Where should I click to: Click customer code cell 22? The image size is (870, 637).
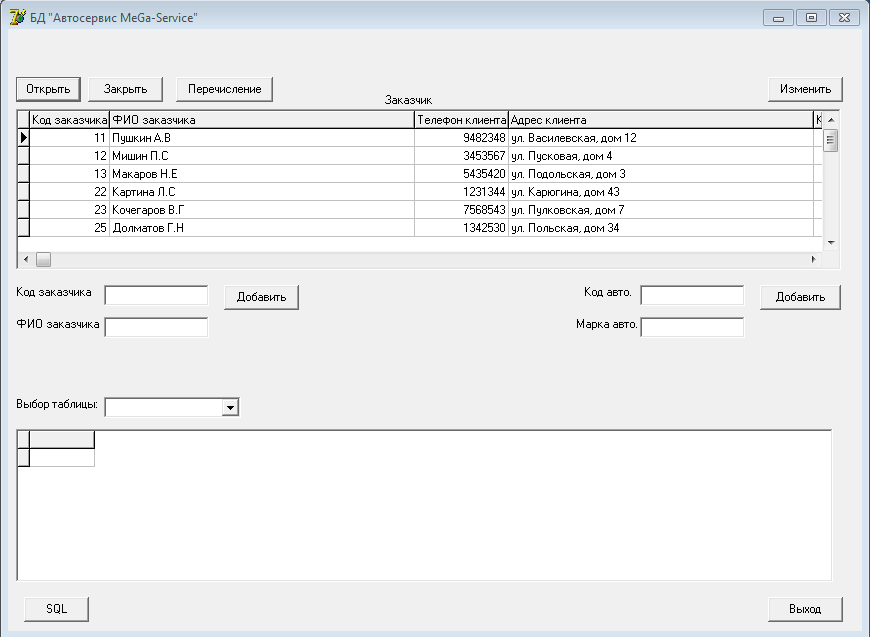coord(69,192)
